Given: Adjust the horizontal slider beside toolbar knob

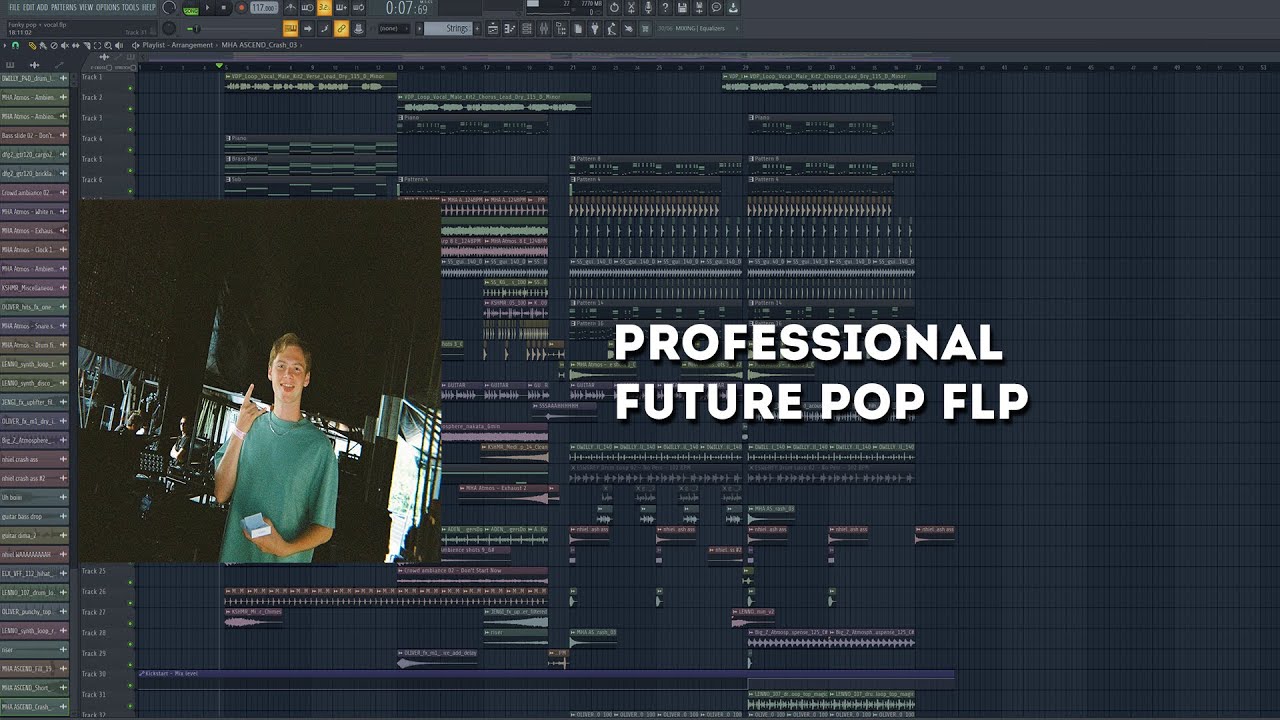Looking at the screenshot, I should 232,28.
